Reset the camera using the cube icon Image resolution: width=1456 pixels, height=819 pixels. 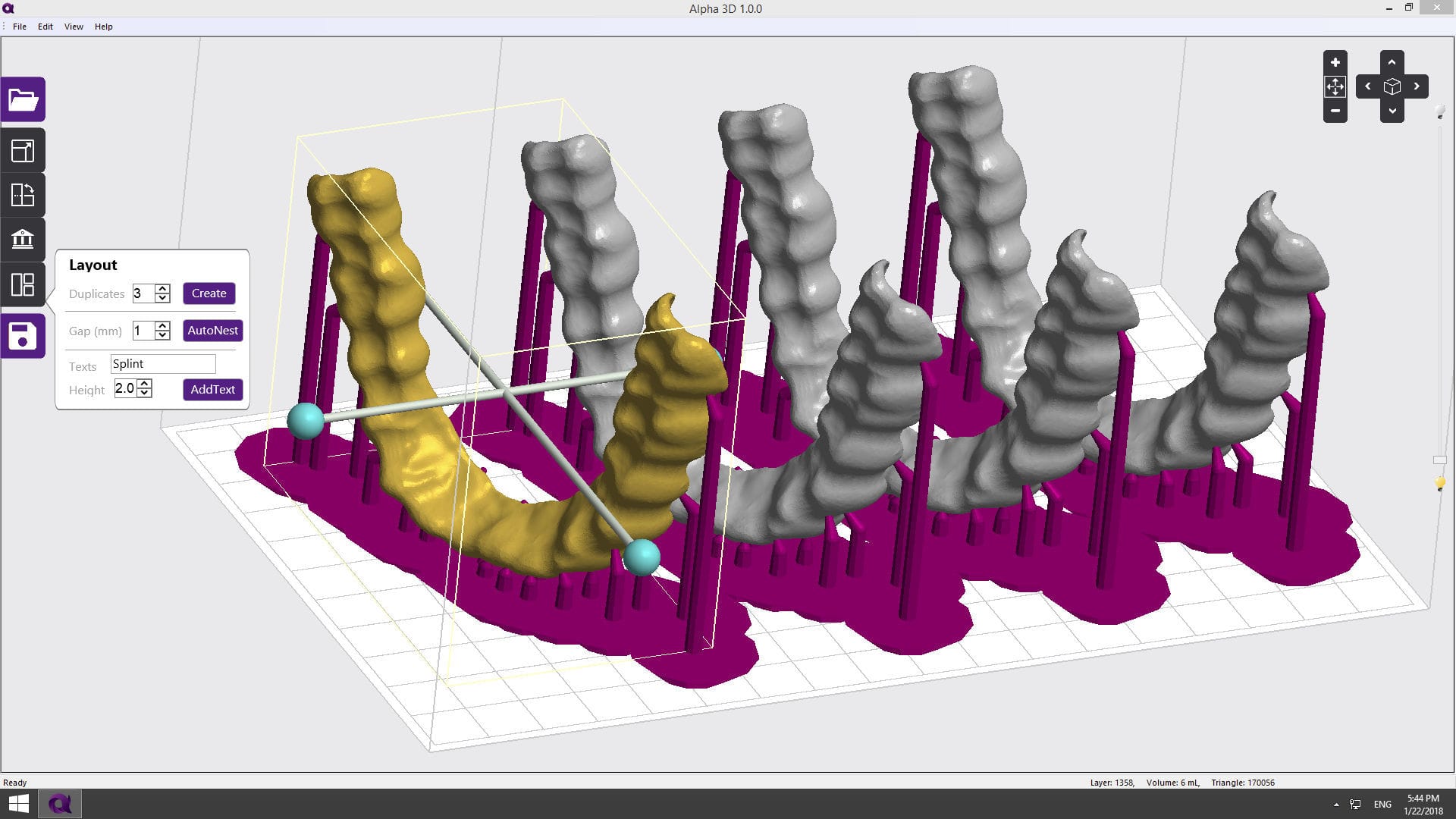1392,86
